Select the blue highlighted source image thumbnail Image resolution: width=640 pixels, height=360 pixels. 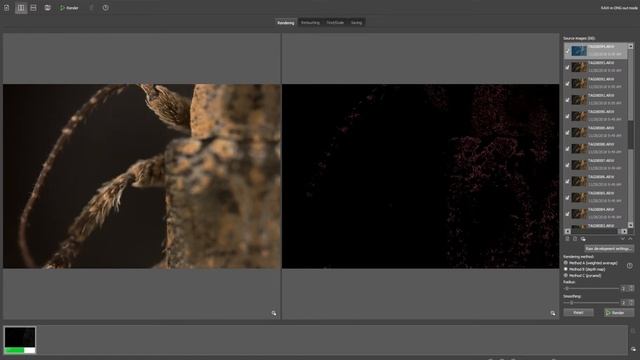[579, 51]
